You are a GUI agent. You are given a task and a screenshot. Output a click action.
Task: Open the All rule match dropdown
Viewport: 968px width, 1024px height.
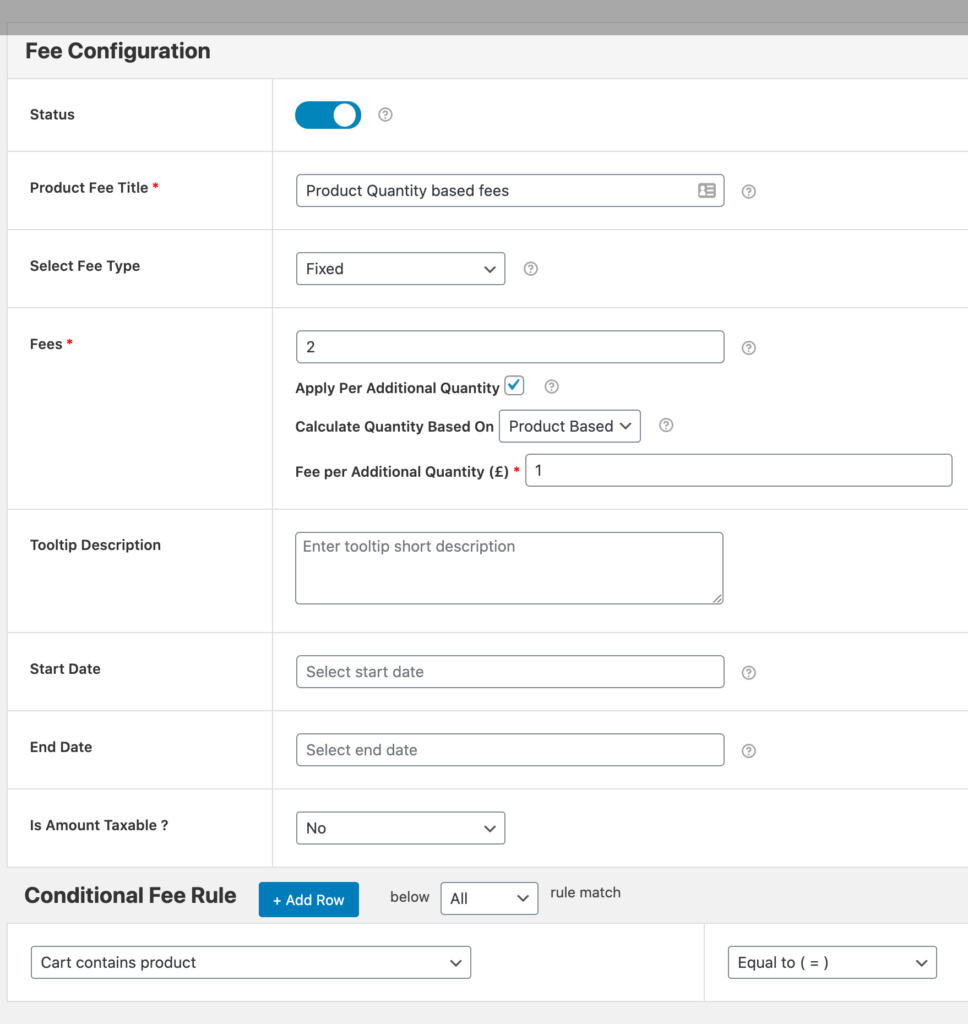(x=489, y=899)
